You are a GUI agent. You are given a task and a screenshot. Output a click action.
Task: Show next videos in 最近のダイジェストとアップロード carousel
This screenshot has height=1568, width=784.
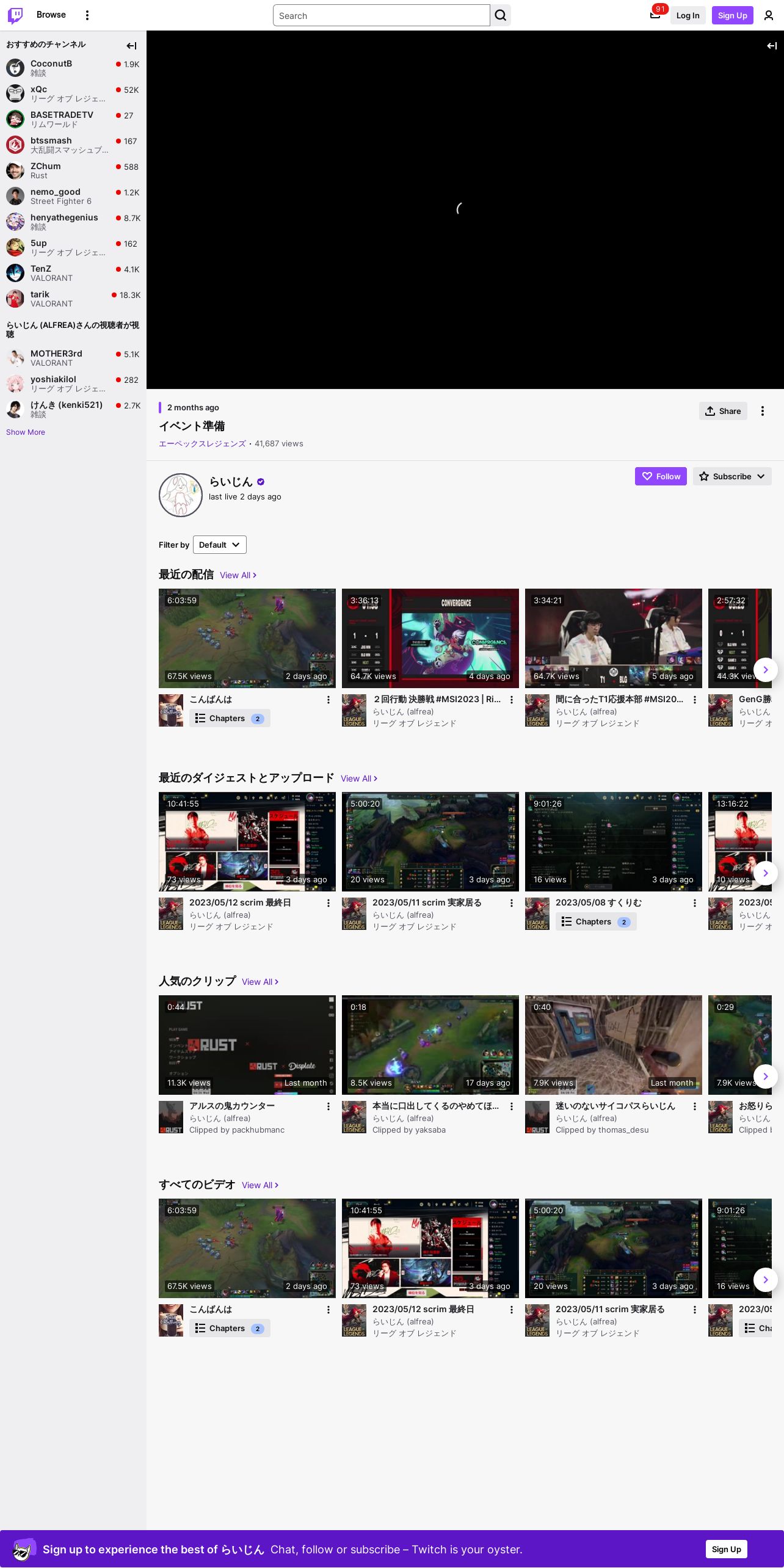coord(766,873)
